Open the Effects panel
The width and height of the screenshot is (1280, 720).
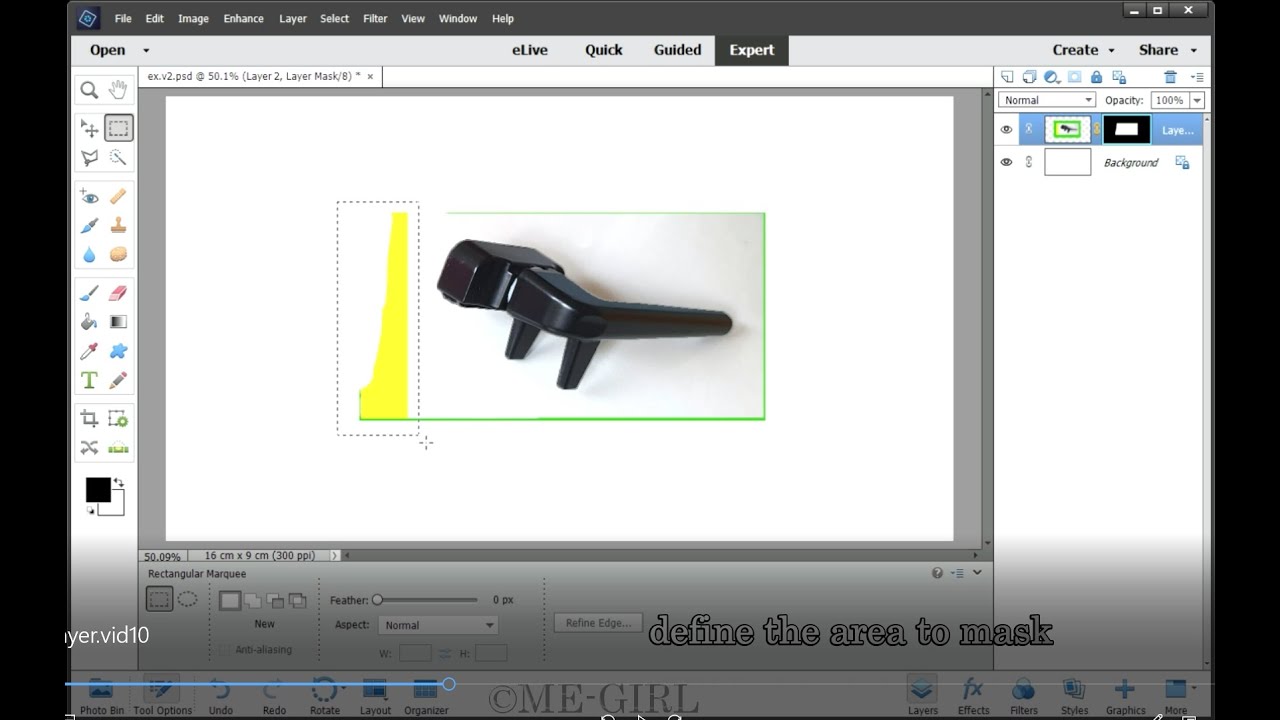click(x=973, y=697)
